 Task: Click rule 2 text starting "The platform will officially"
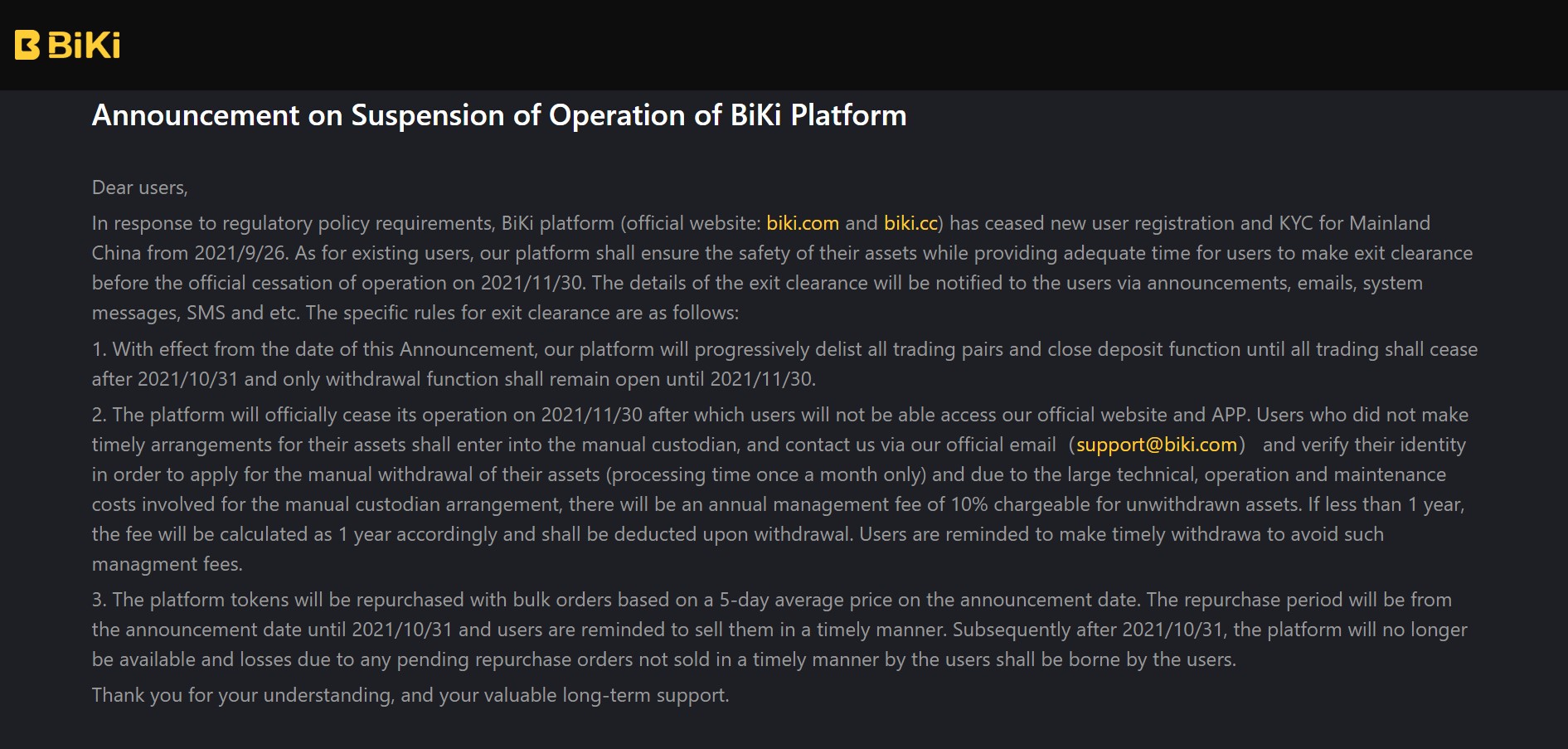pos(779,489)
